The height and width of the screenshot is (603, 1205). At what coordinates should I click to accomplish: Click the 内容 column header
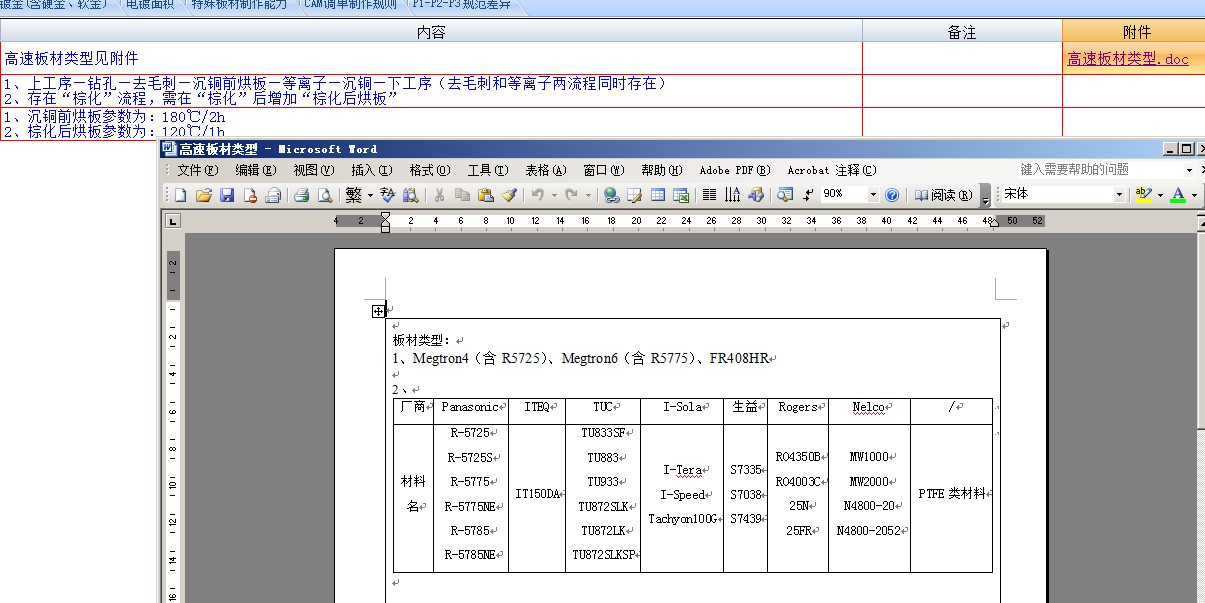(432, 32)
